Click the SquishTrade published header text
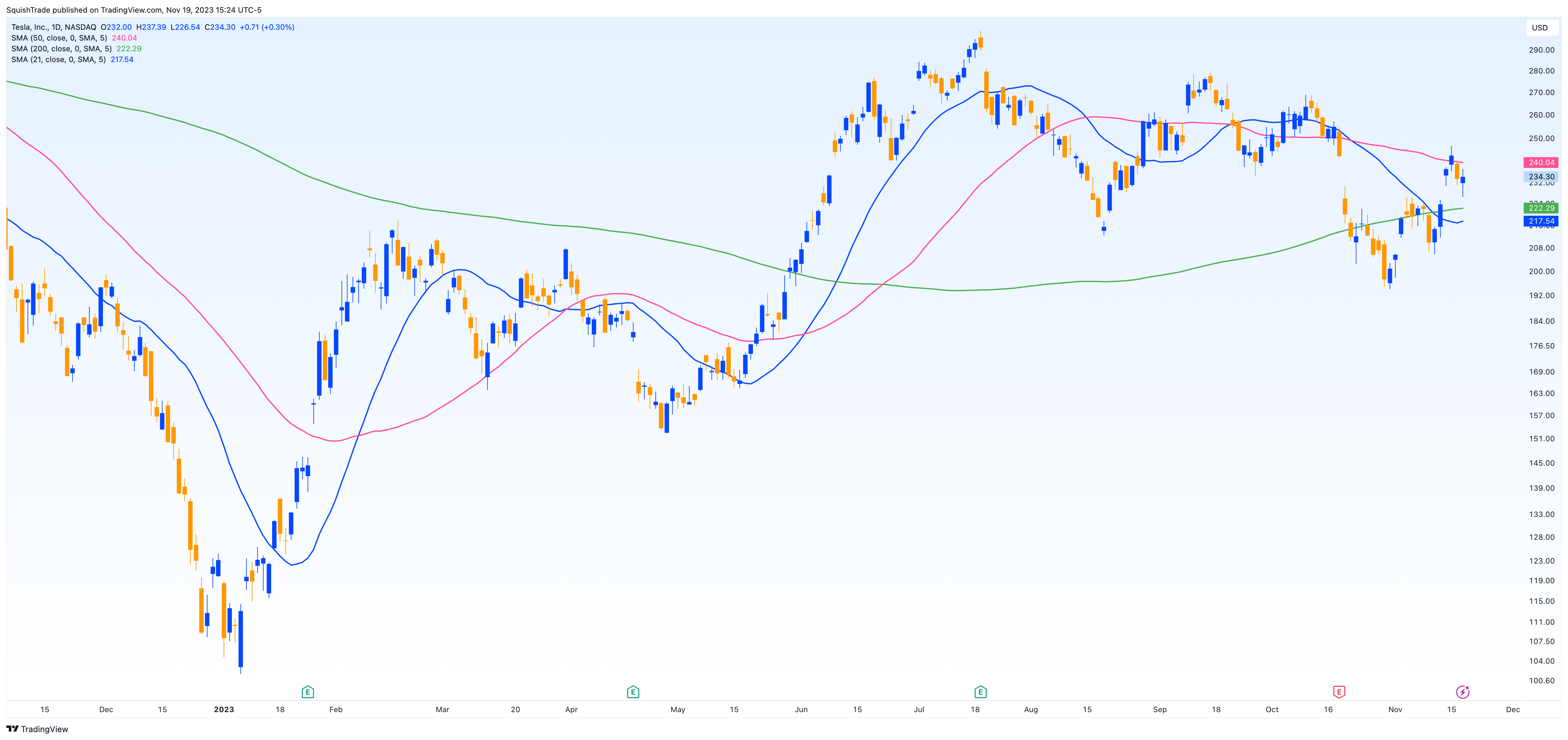This screenshot has height=740, width=1568. tap(134, 10)
